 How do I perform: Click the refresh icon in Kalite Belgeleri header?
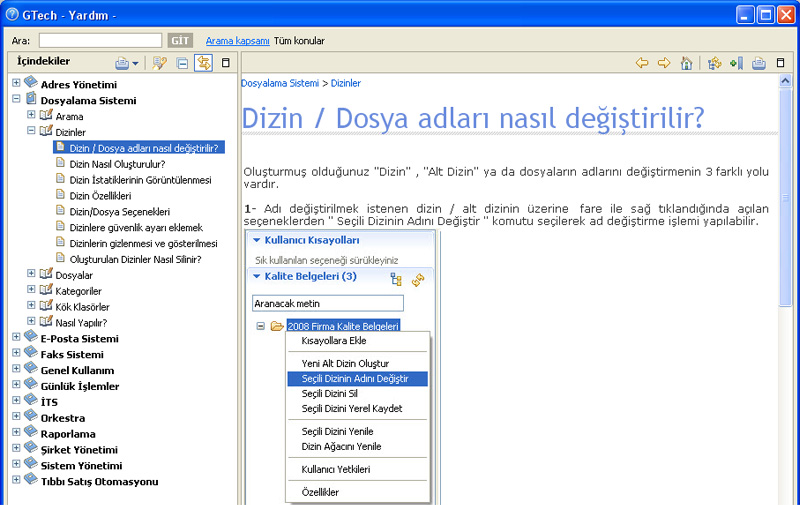418,280
